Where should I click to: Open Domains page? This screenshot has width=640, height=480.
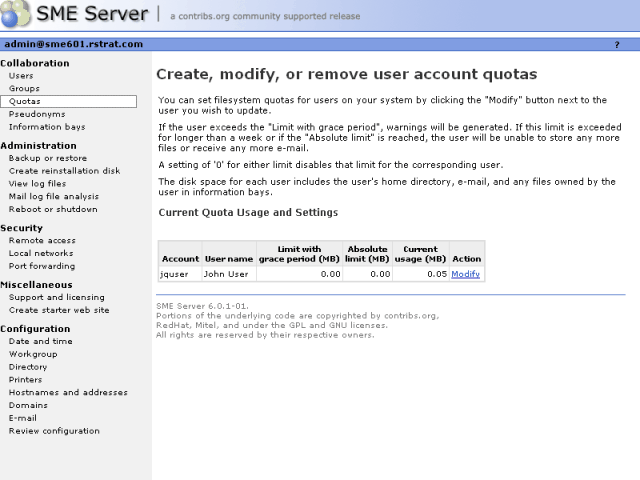coord(28,405)
